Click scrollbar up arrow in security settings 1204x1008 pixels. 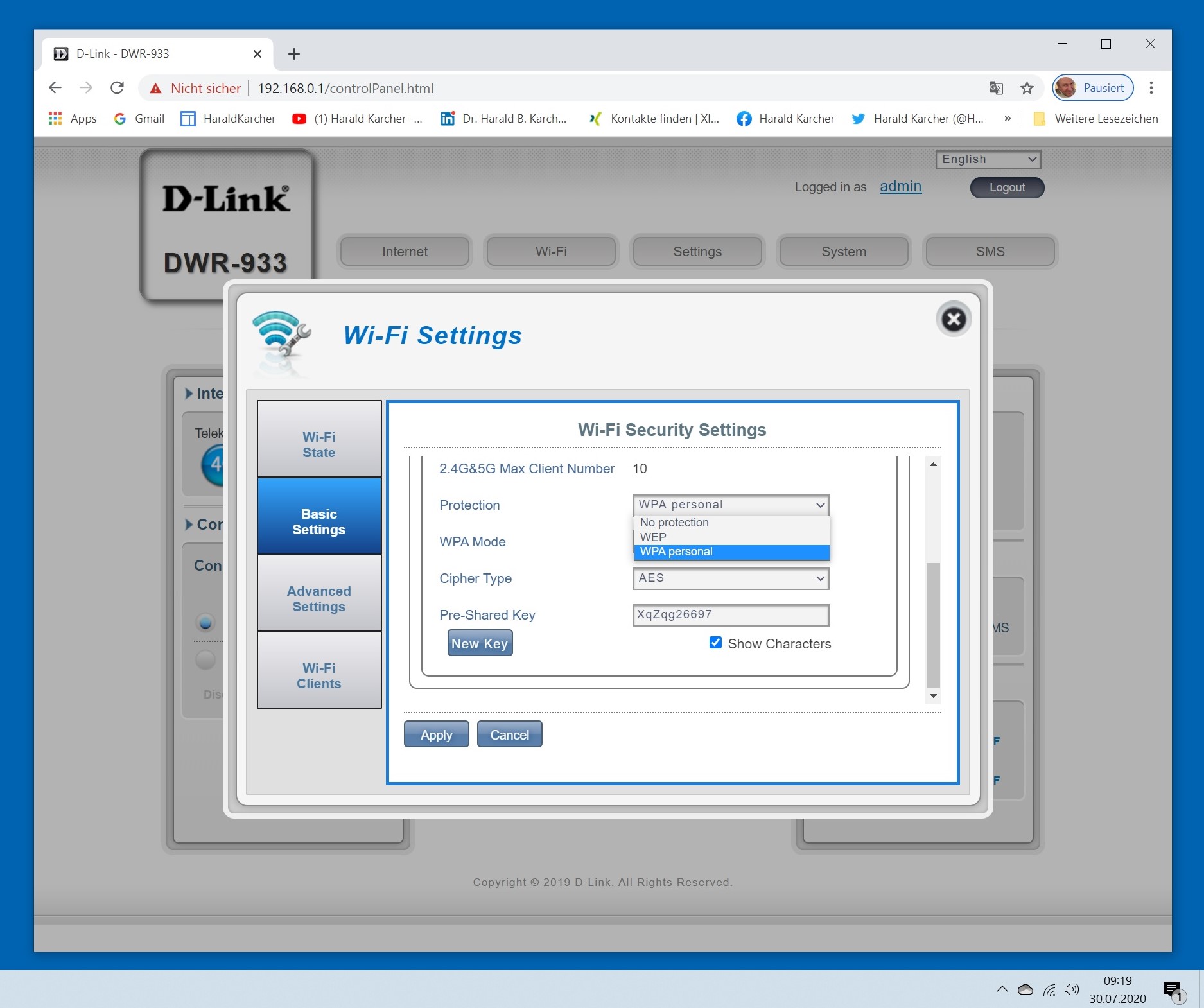(x=934, y=464)
